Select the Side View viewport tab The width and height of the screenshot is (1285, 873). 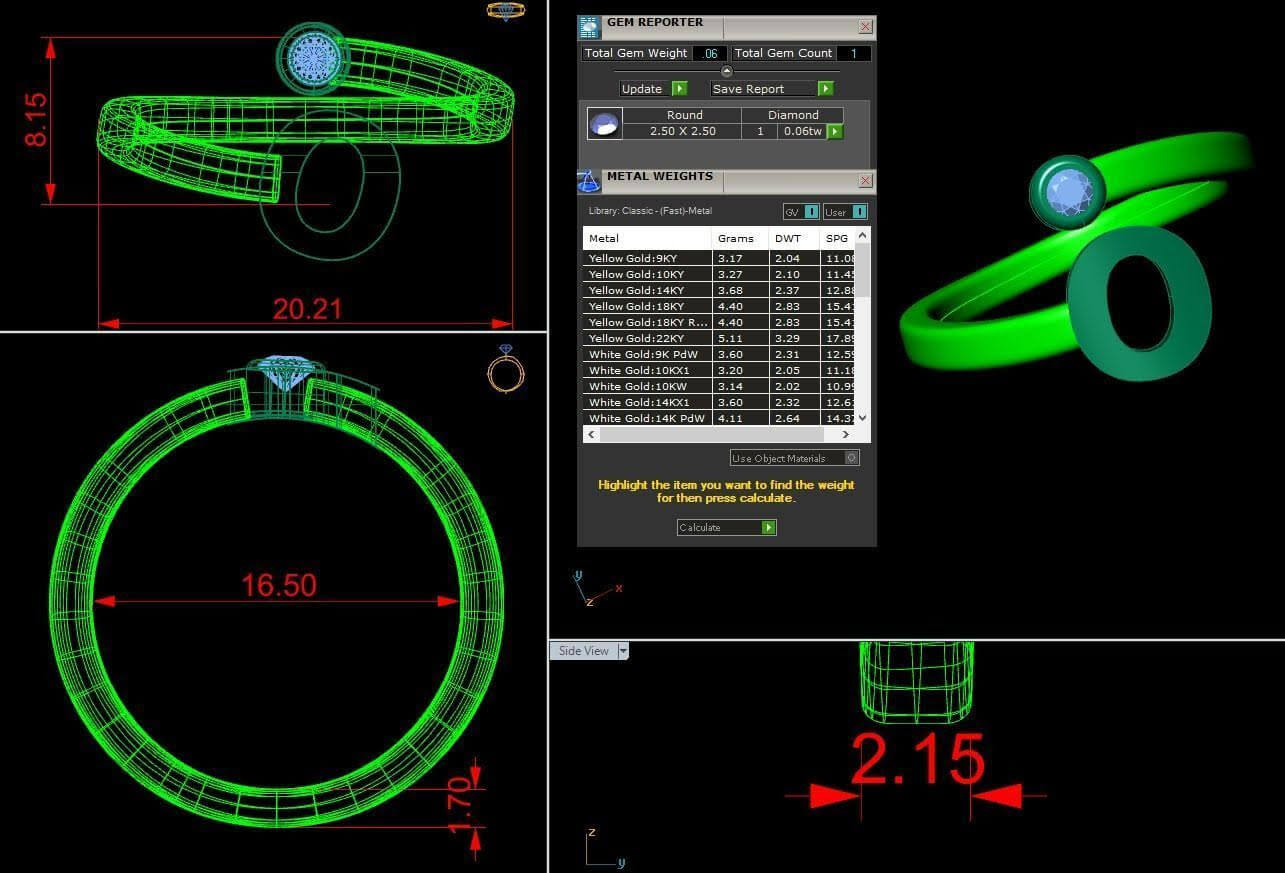click(x=583, y=651)
